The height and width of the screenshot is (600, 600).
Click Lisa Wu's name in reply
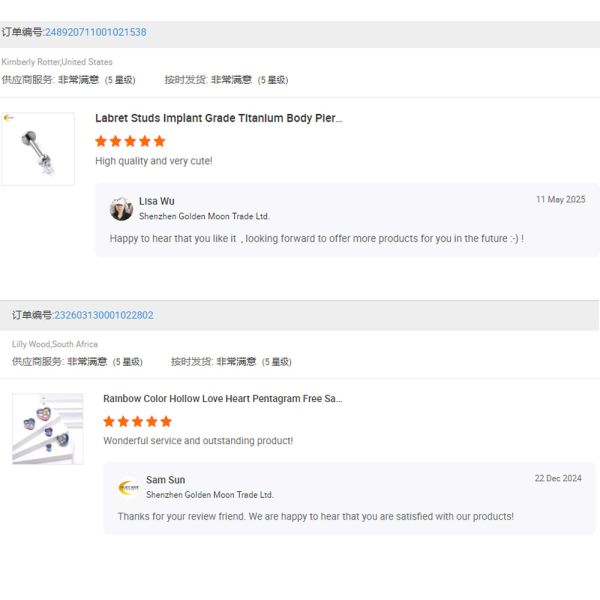156,201
